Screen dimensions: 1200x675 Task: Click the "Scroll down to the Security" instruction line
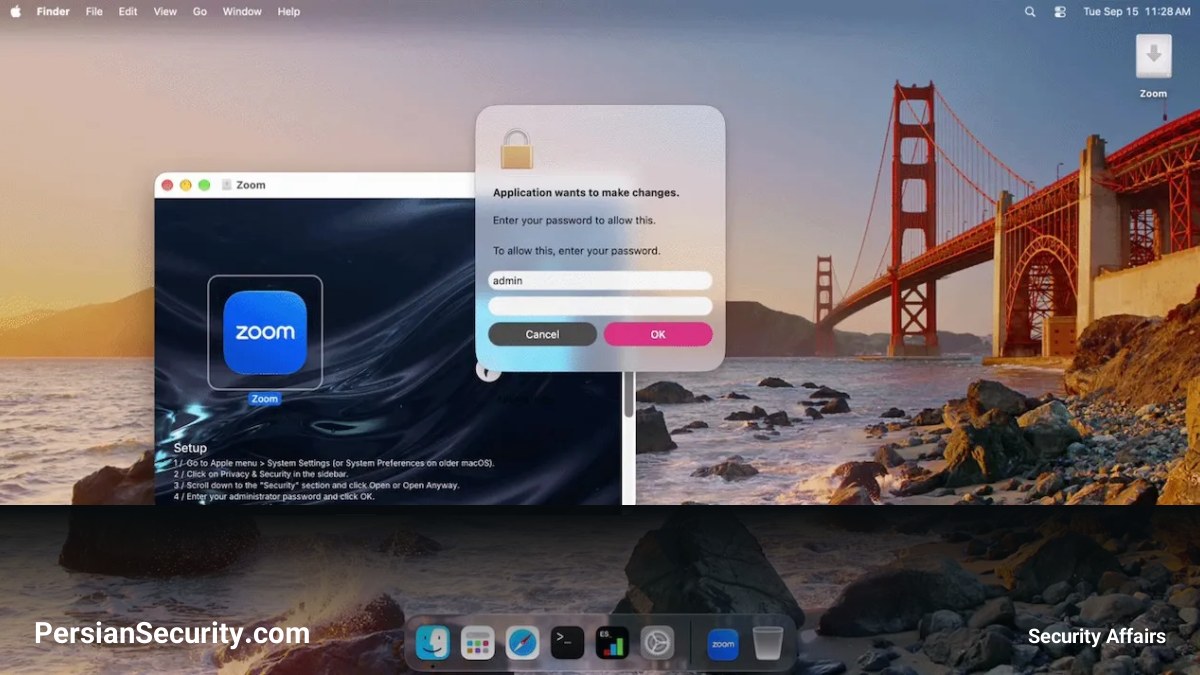316,485
